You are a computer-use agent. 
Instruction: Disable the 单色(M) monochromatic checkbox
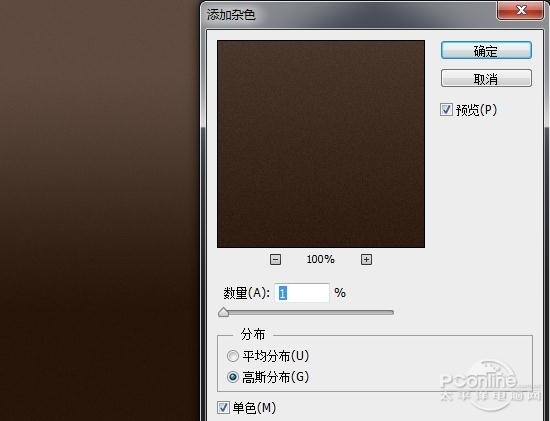pos(223,408)
